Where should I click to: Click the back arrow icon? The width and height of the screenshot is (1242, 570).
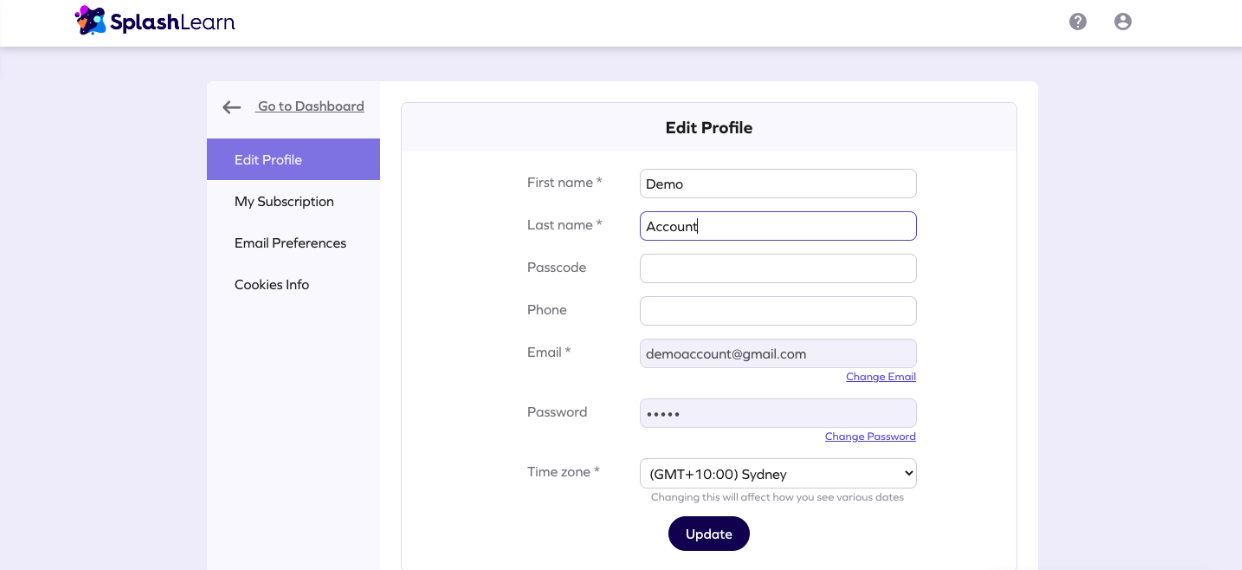[232, 107]
